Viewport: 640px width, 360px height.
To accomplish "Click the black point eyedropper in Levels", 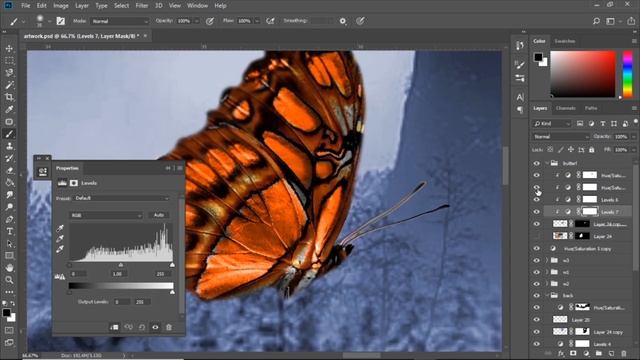I will 60,229.
